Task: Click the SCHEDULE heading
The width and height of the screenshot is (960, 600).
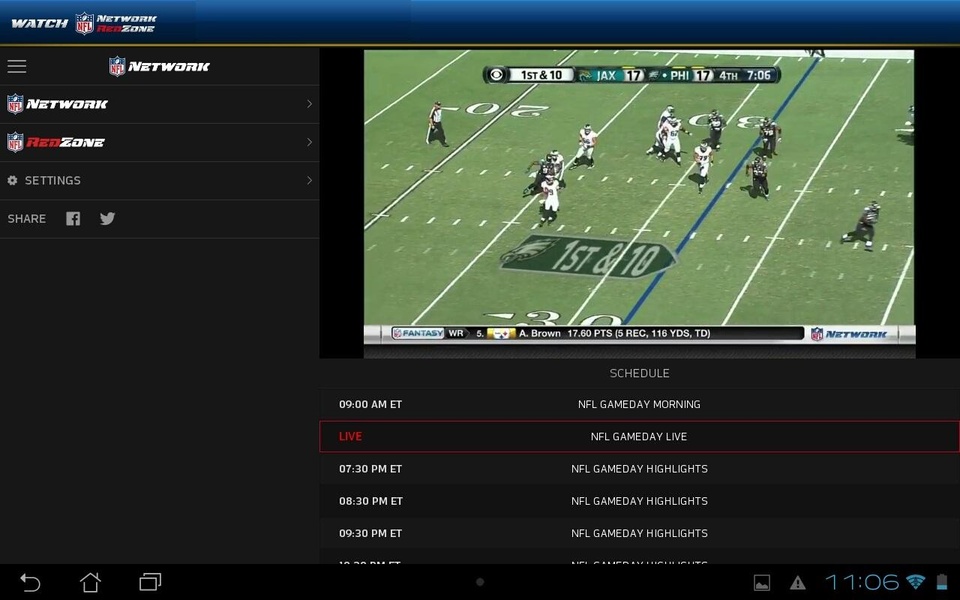Action: (639, 373)
